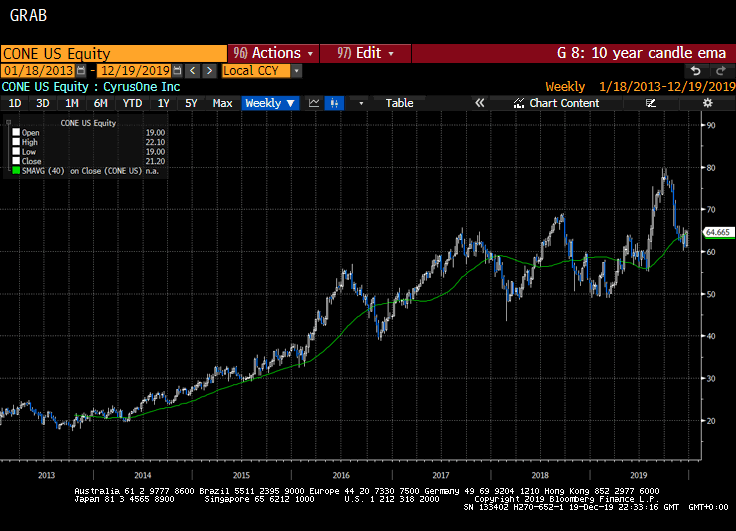
Task: Switch to the YTD time range
Action: coord(132,103)
